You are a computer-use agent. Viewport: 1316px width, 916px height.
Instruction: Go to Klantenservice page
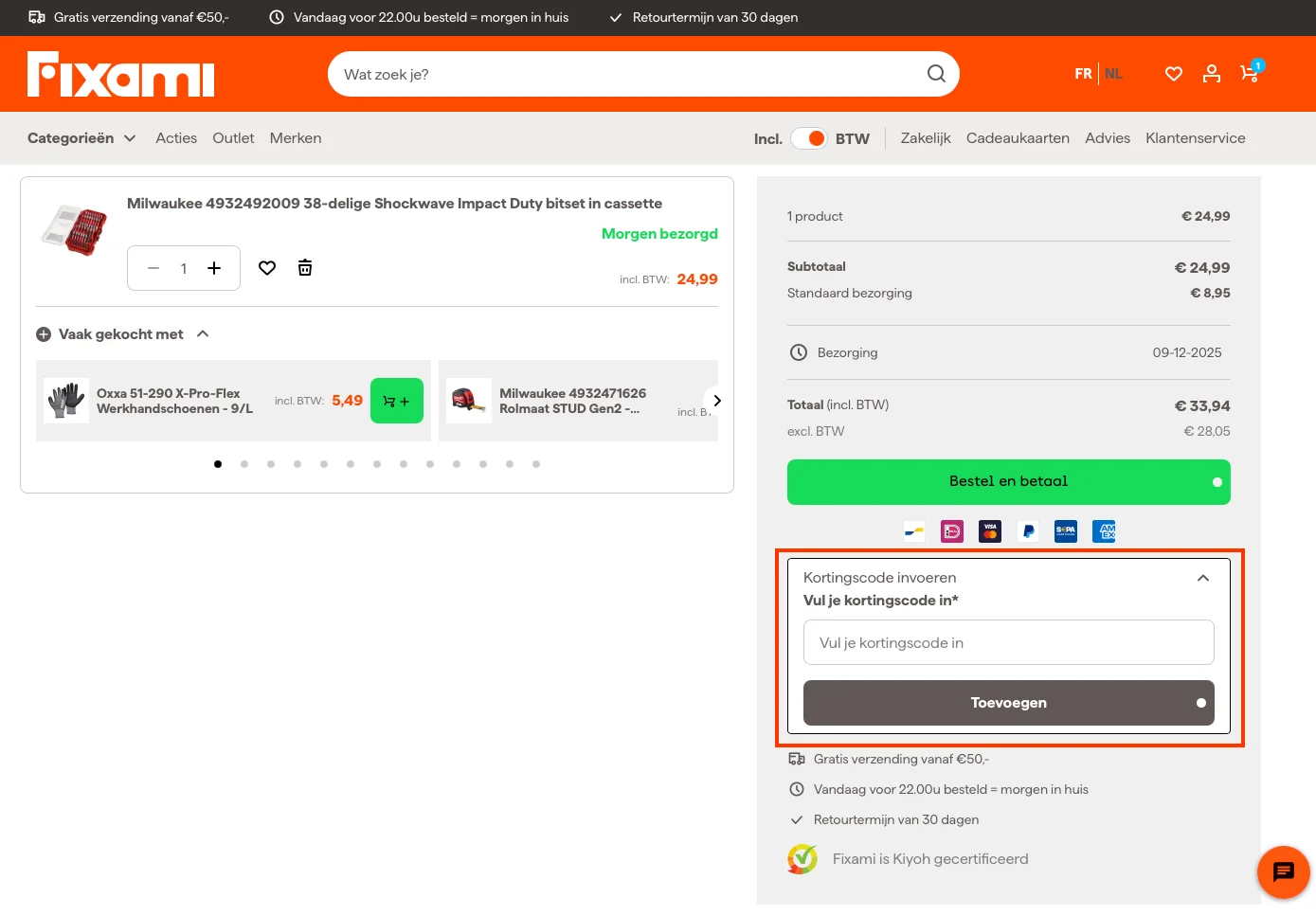(1195, 138)
